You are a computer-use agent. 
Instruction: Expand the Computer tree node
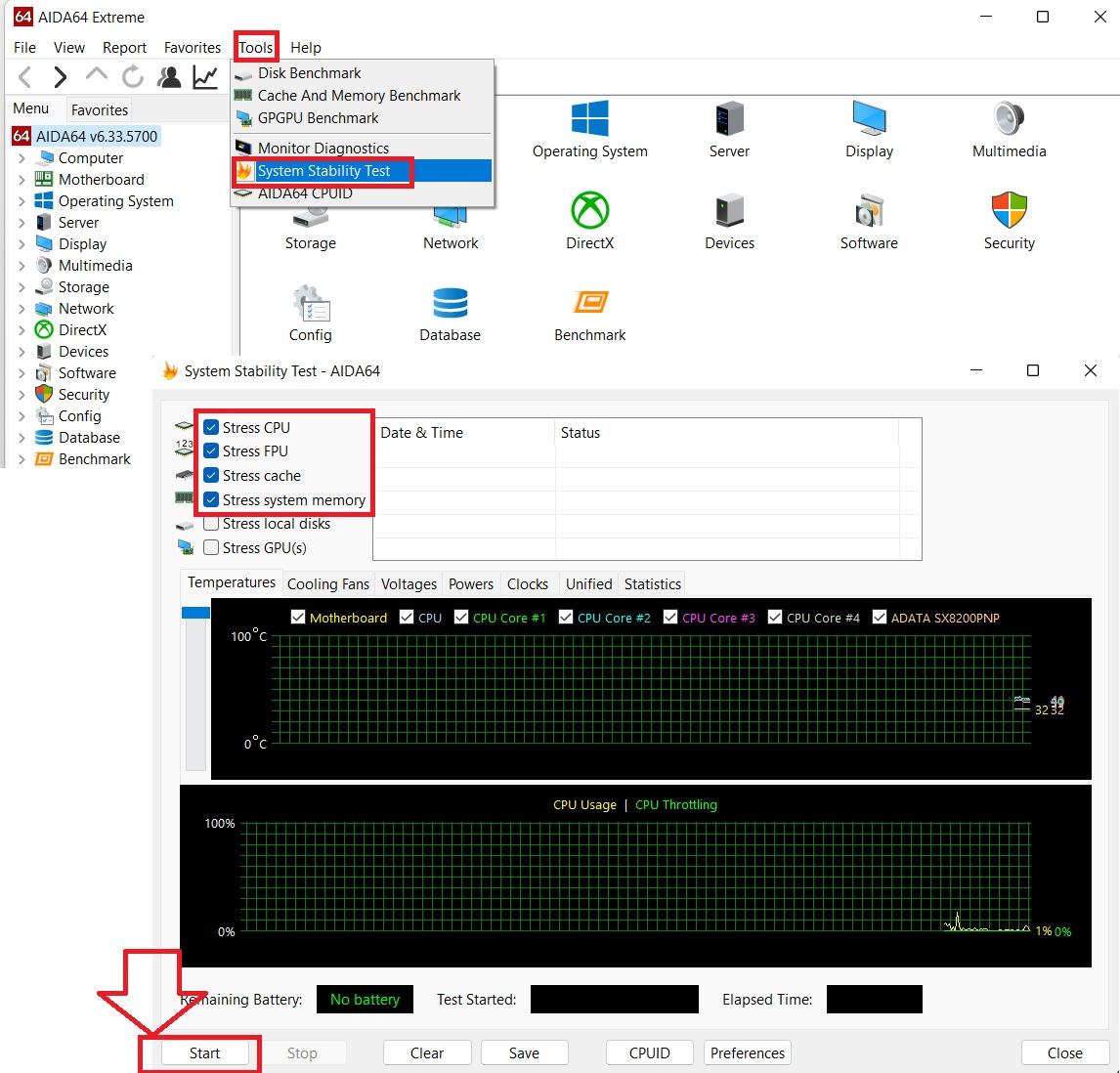pyautogui.click(x=22, y=158)
